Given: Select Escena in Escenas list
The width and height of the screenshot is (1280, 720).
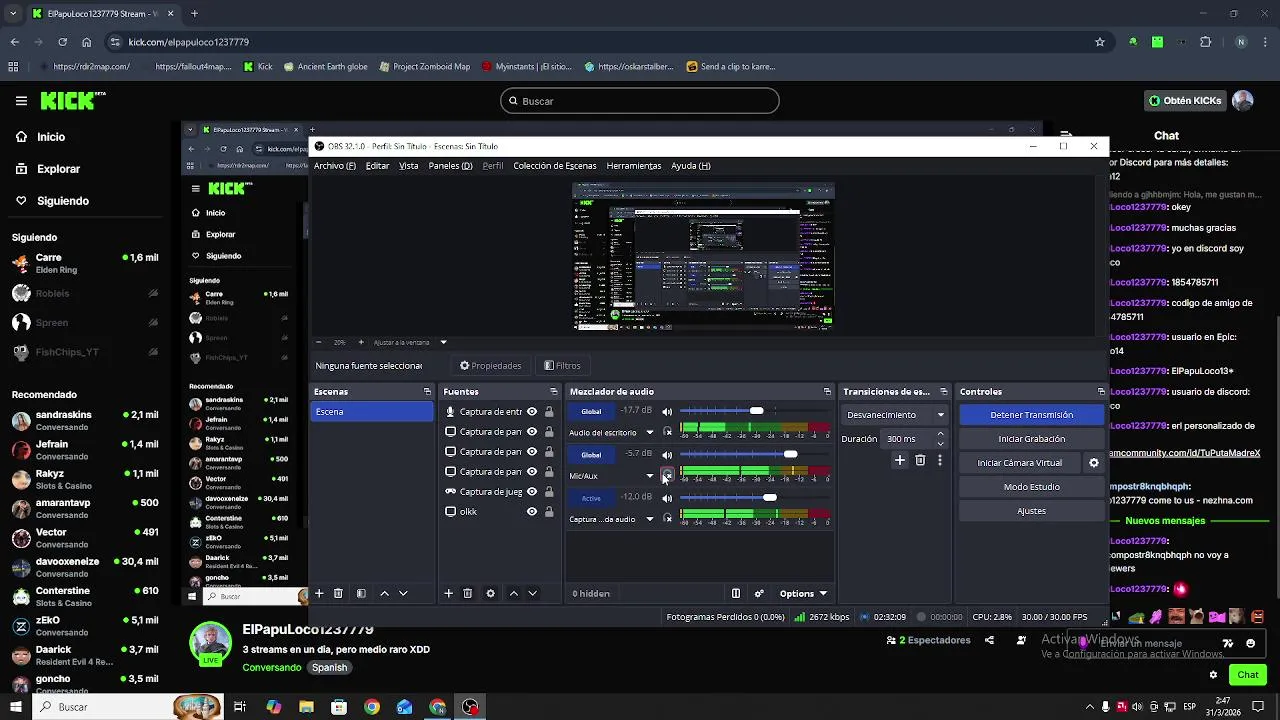Looking at the screenshot, I should click(372, 412).
